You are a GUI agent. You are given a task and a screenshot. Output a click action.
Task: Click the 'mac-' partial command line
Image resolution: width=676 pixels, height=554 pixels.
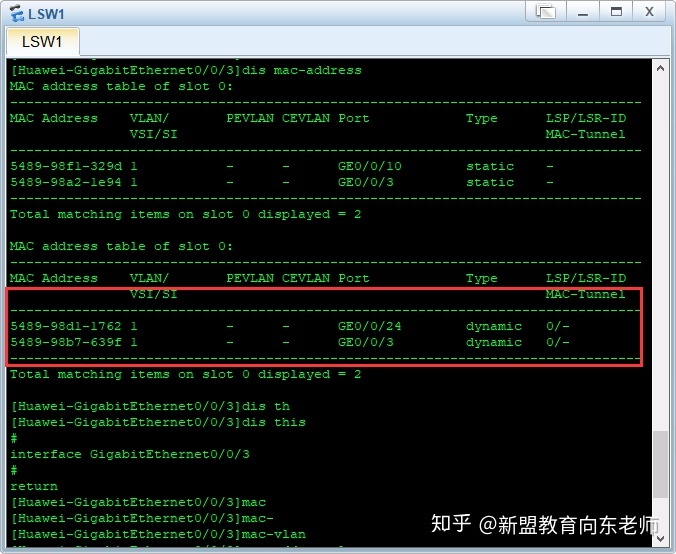point(142,518)
